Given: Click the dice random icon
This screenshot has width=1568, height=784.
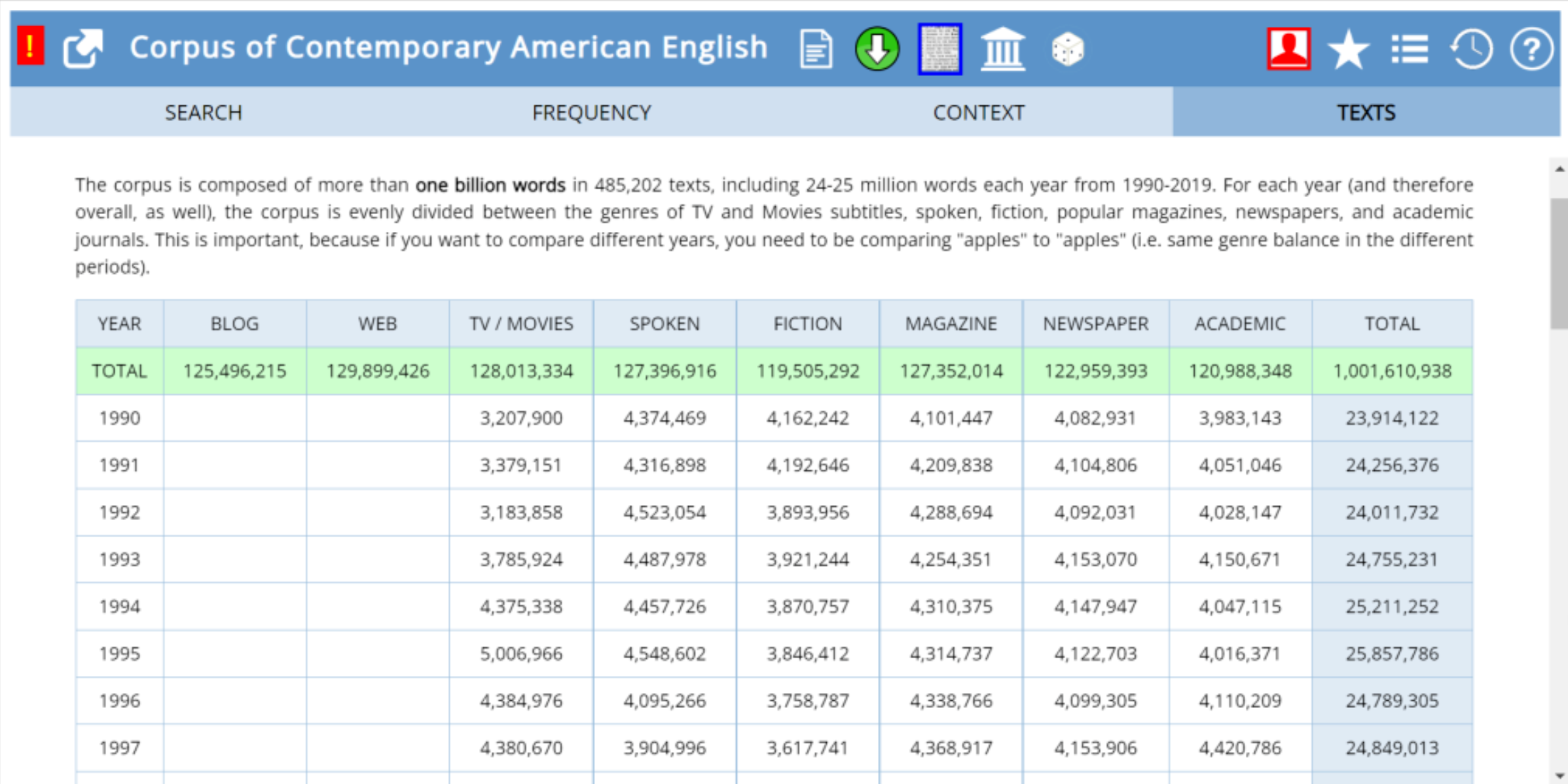Looking at the screenshot, I should [1067, 49].
